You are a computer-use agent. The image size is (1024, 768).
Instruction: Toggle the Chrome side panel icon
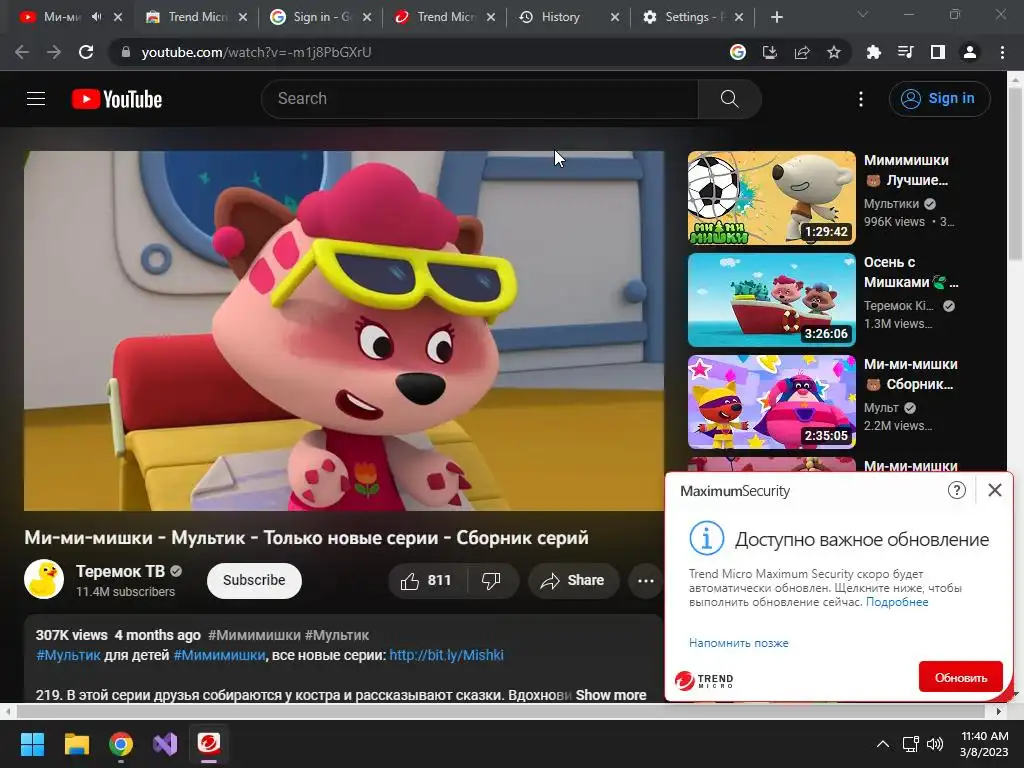(938, 52)
